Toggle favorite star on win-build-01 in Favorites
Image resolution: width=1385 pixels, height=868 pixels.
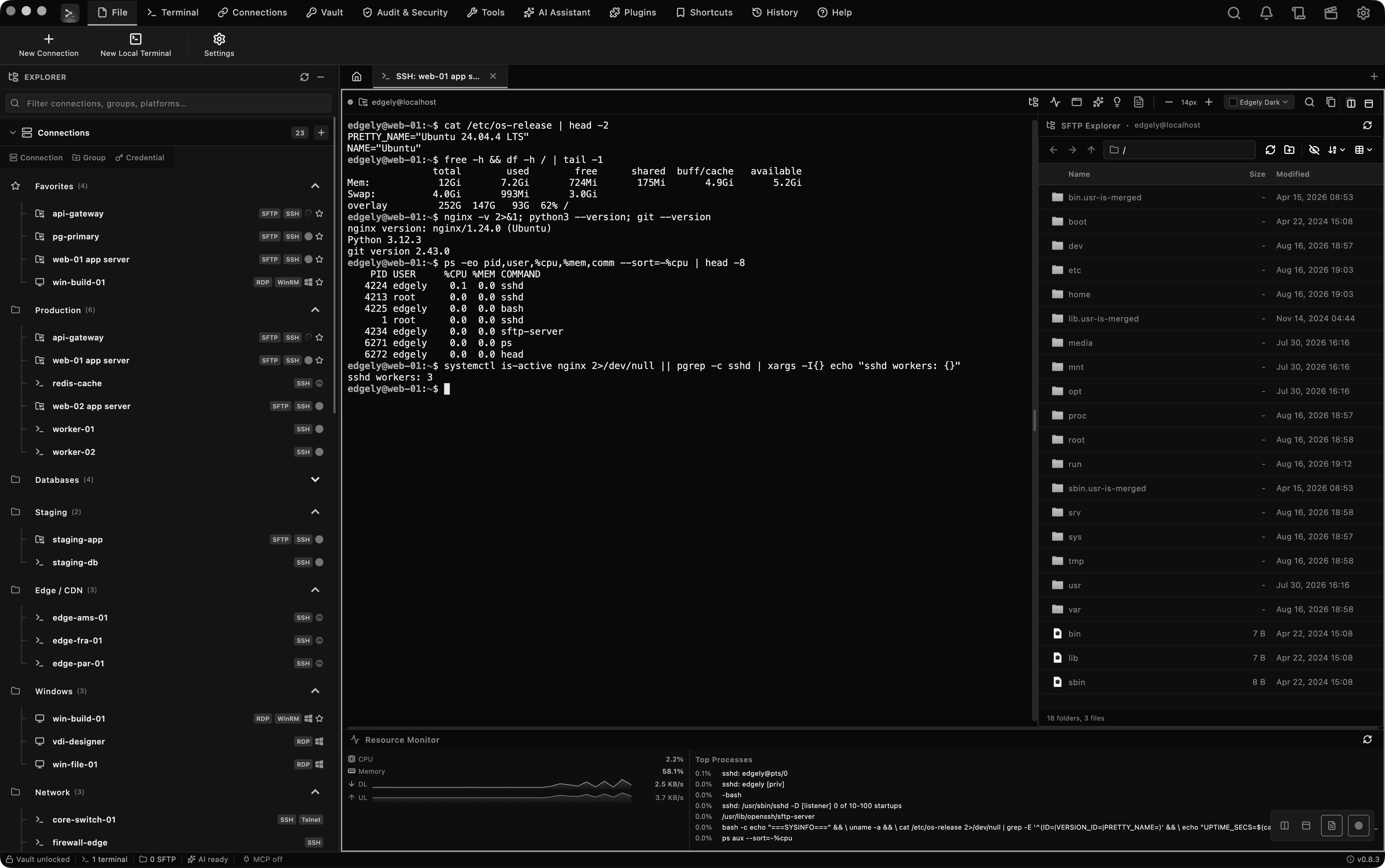320,282
